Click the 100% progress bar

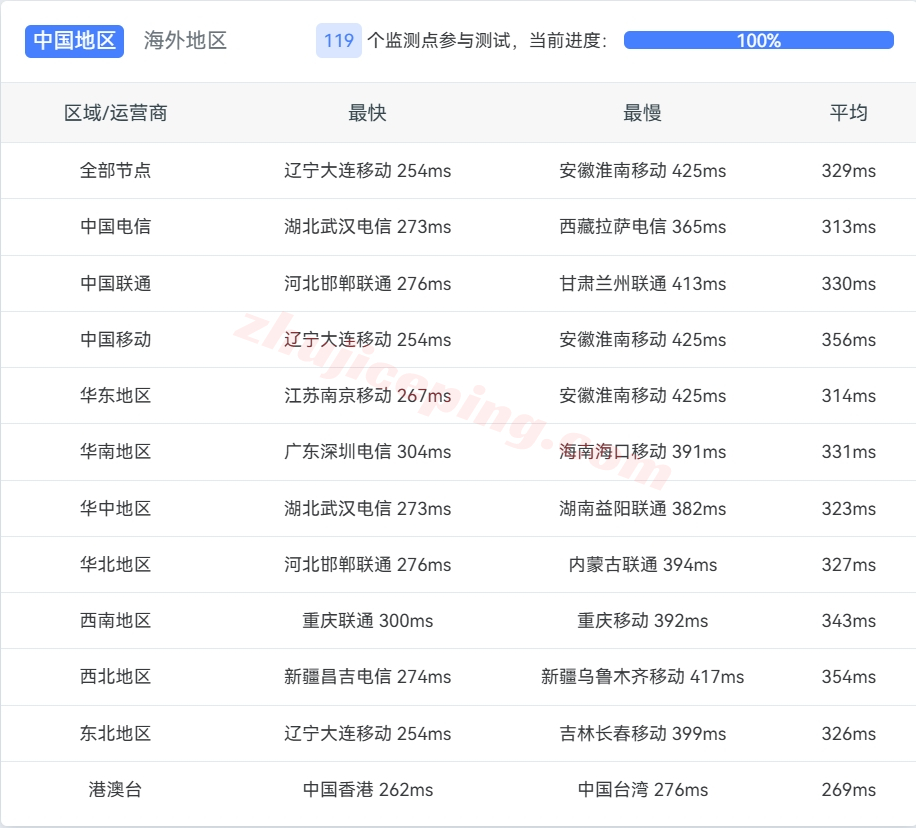758,41
